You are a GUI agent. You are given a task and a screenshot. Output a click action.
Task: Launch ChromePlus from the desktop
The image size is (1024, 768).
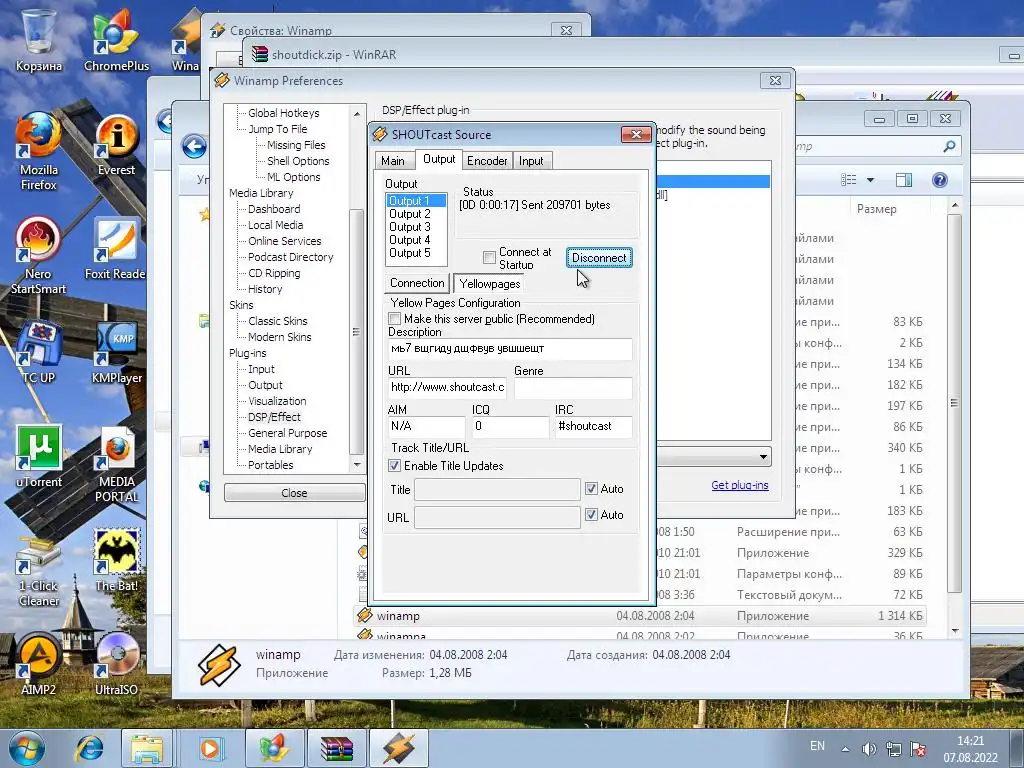pyautogui.click(x=116, y=39)
